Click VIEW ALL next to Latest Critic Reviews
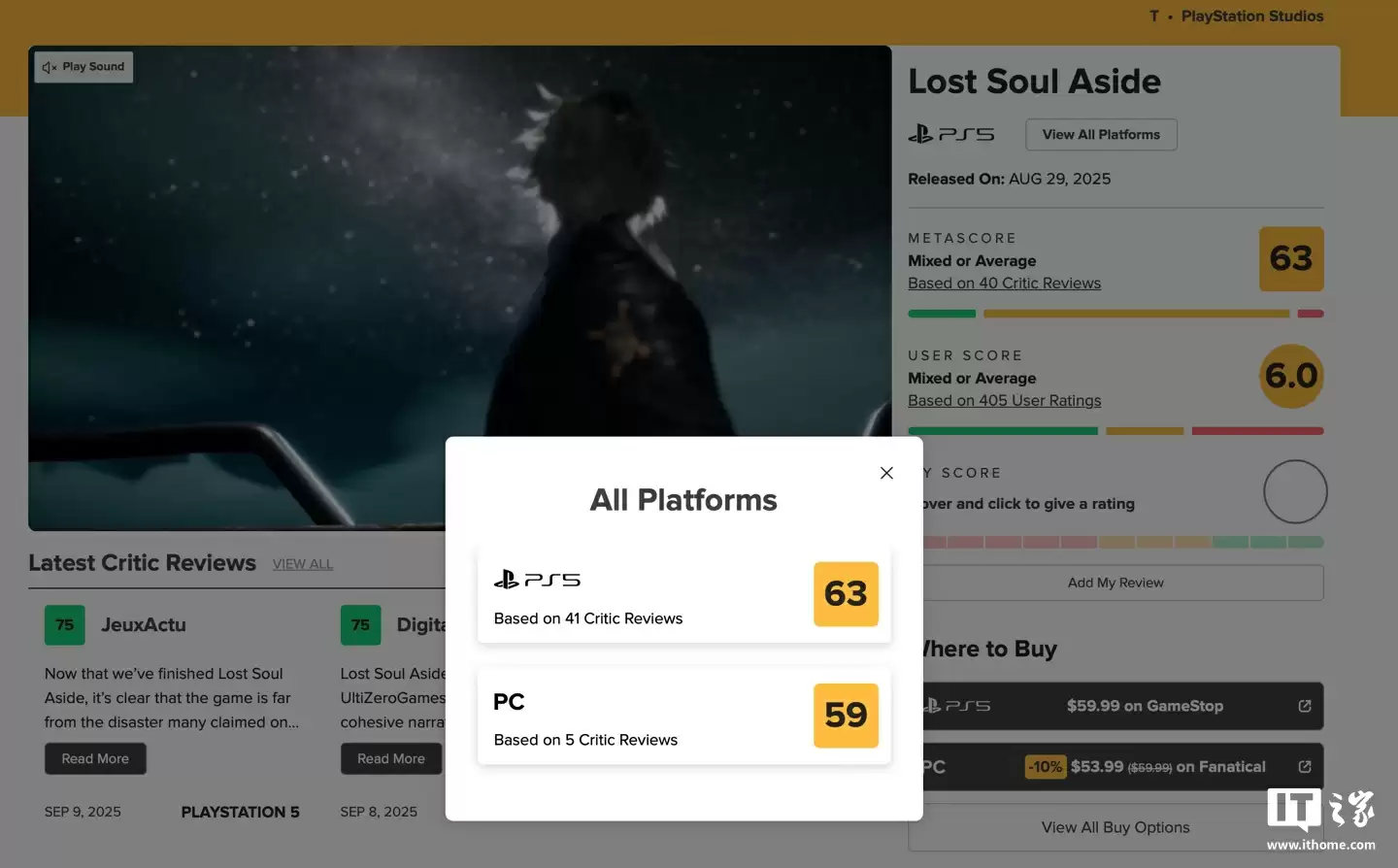 pyautogui.click(x=302, y=564)
